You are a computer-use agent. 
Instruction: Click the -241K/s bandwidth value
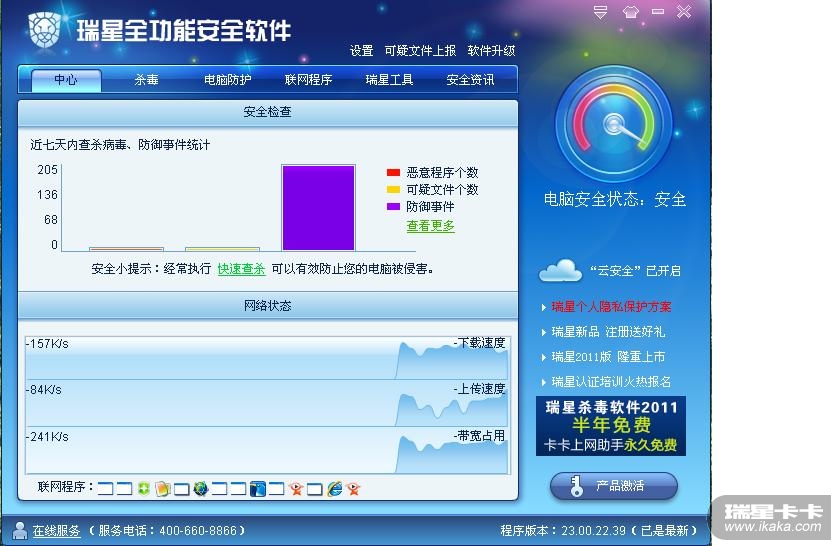(x=47, y=437)
